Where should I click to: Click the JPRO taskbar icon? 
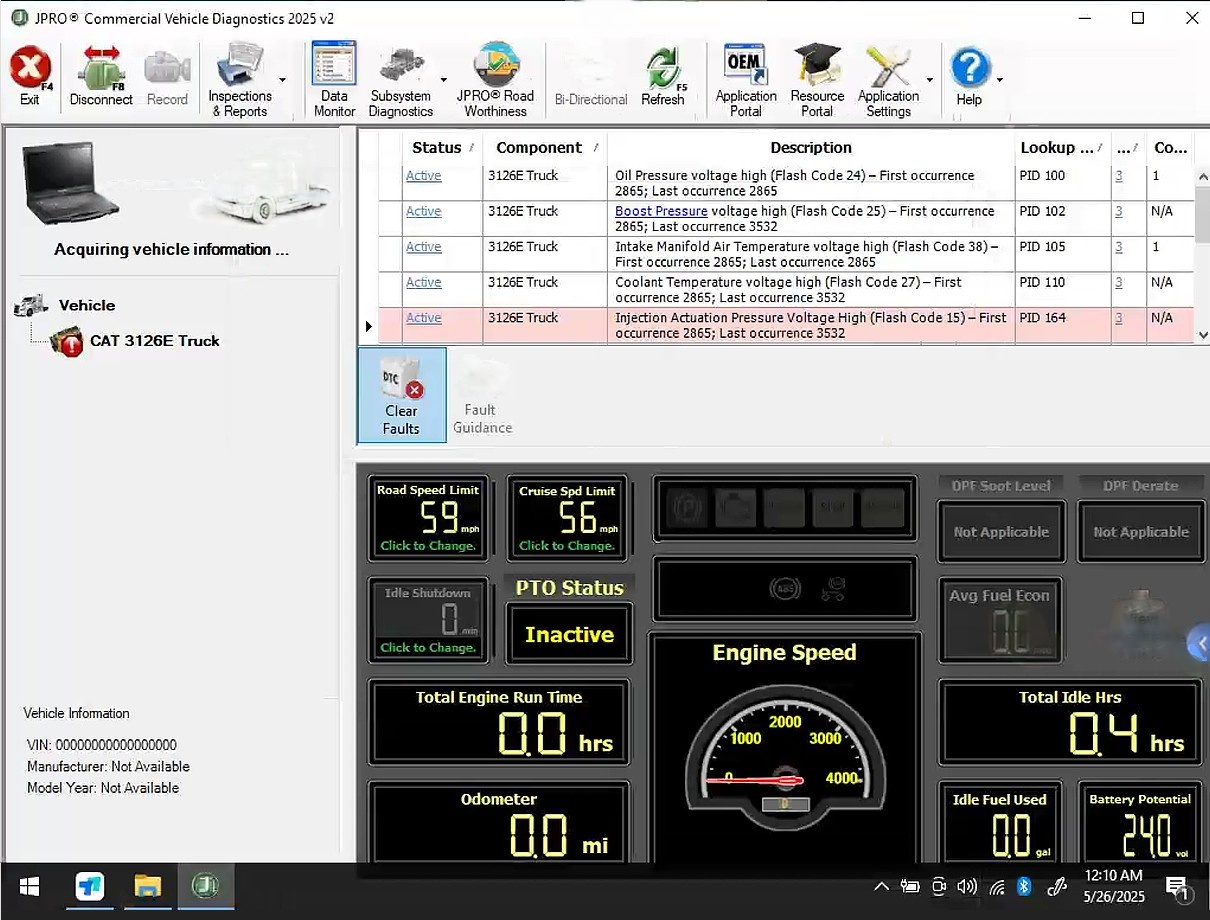click(205, 887)
